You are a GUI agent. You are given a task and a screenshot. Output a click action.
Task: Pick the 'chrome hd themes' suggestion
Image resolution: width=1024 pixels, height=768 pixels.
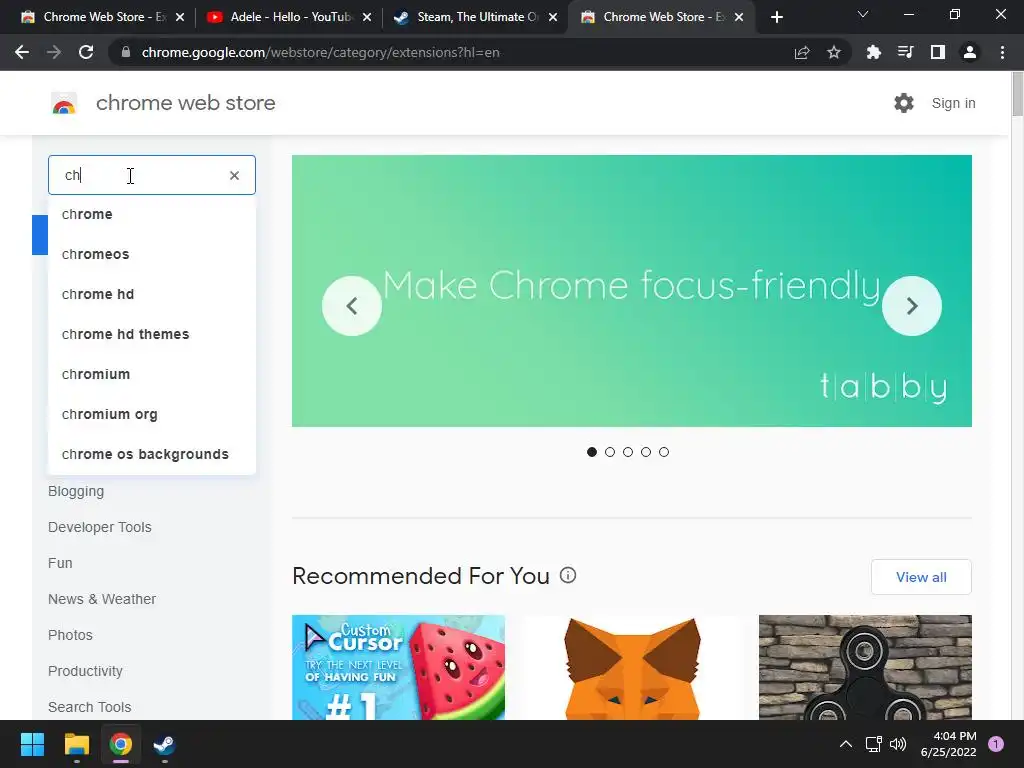tap(152, 334)
